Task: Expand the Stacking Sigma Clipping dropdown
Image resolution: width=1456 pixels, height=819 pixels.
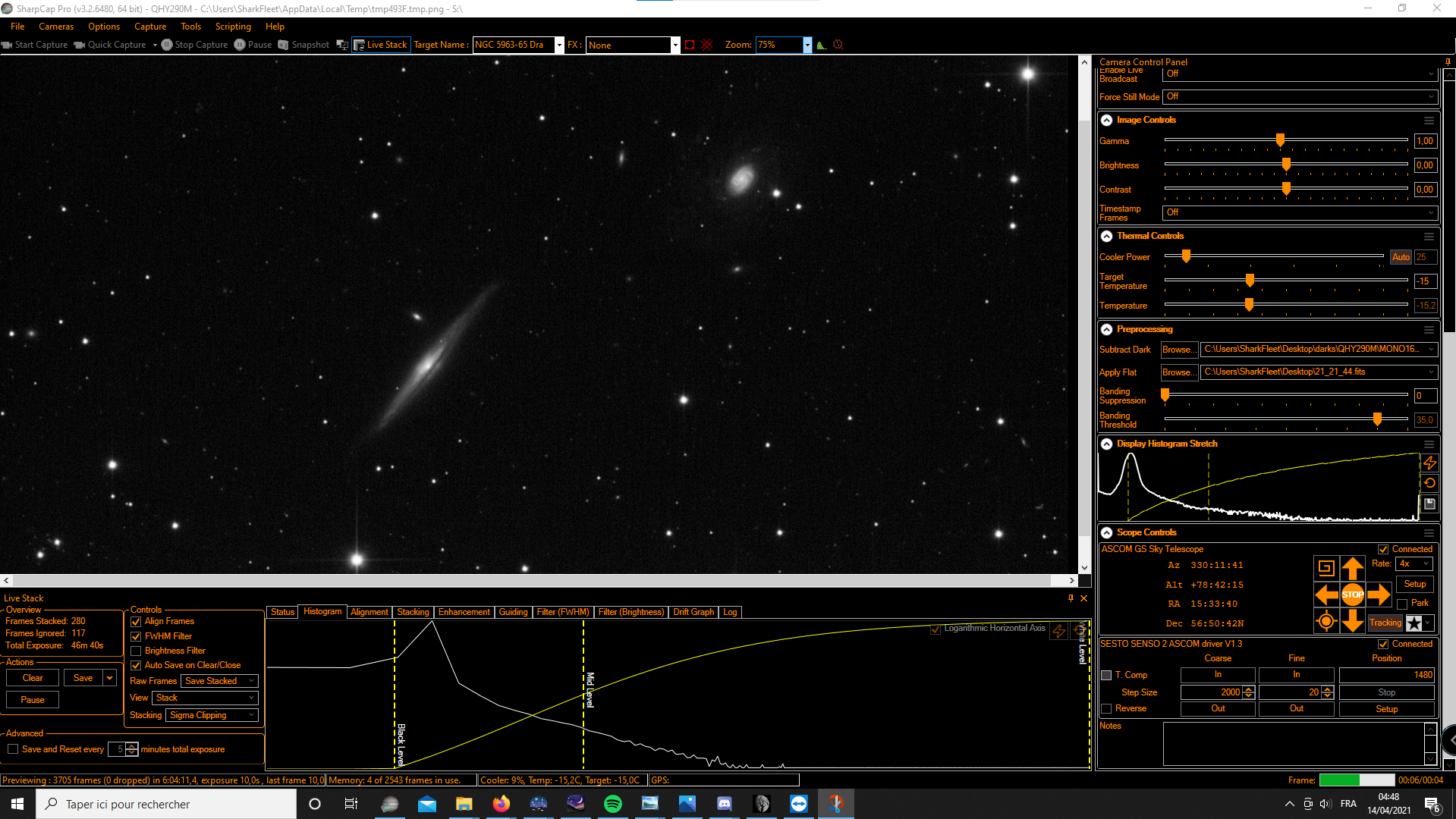Action: click(x=212, y=715)
